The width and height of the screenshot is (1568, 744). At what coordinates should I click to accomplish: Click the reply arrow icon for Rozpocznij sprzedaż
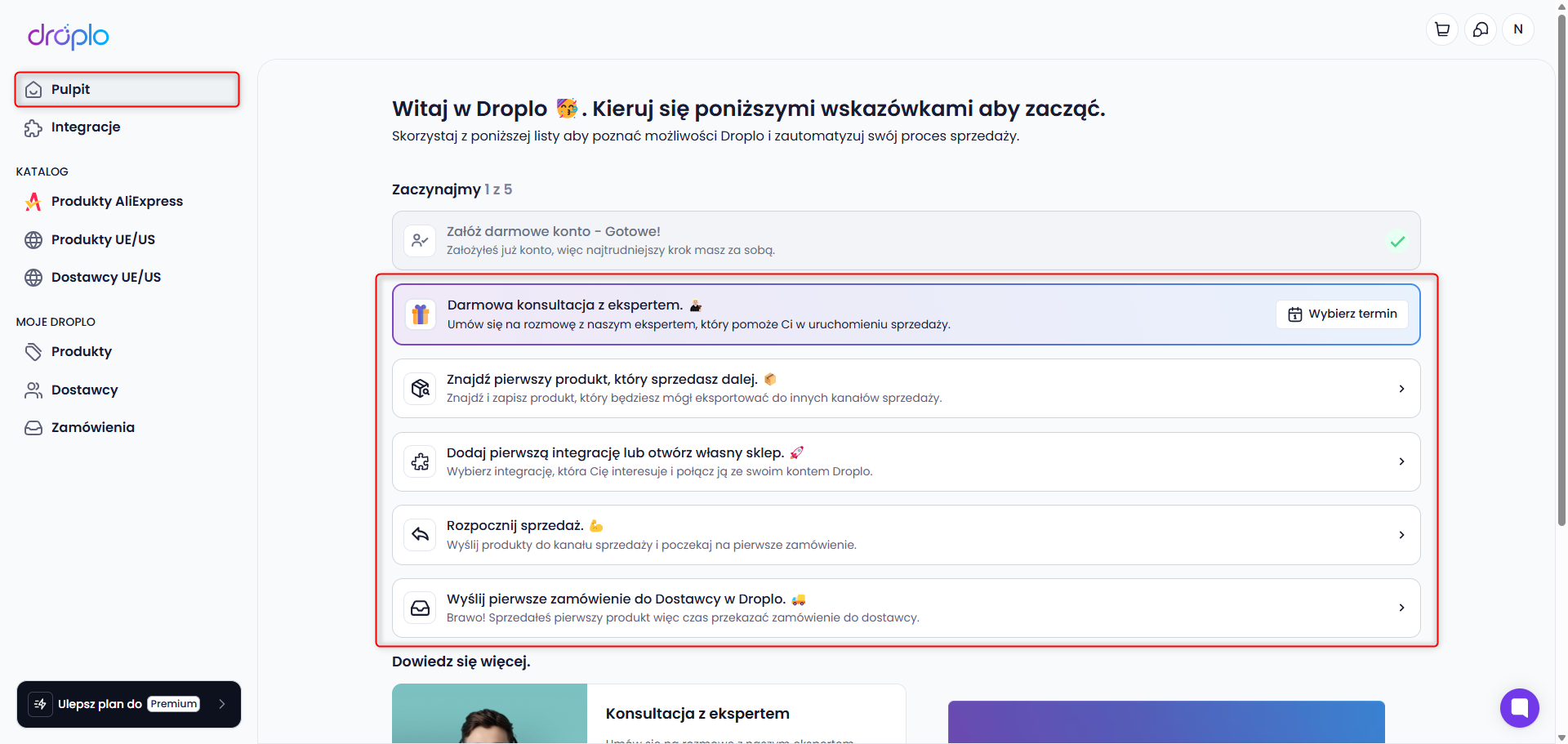(x=421, y=535)
